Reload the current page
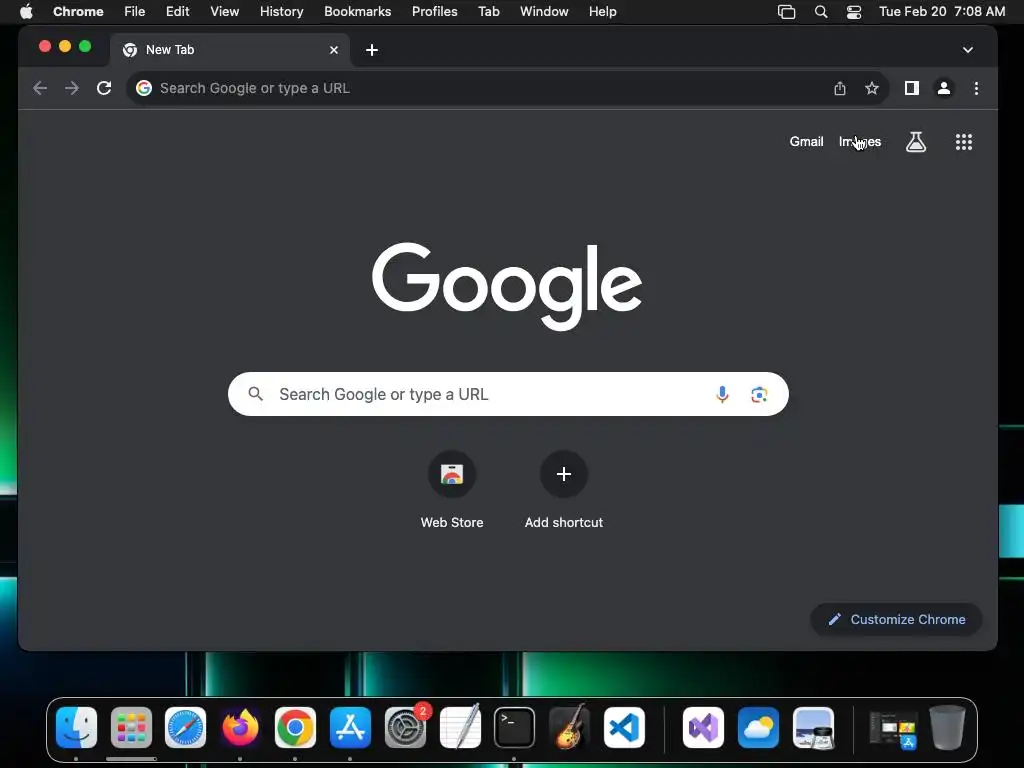 pos(104,88)
